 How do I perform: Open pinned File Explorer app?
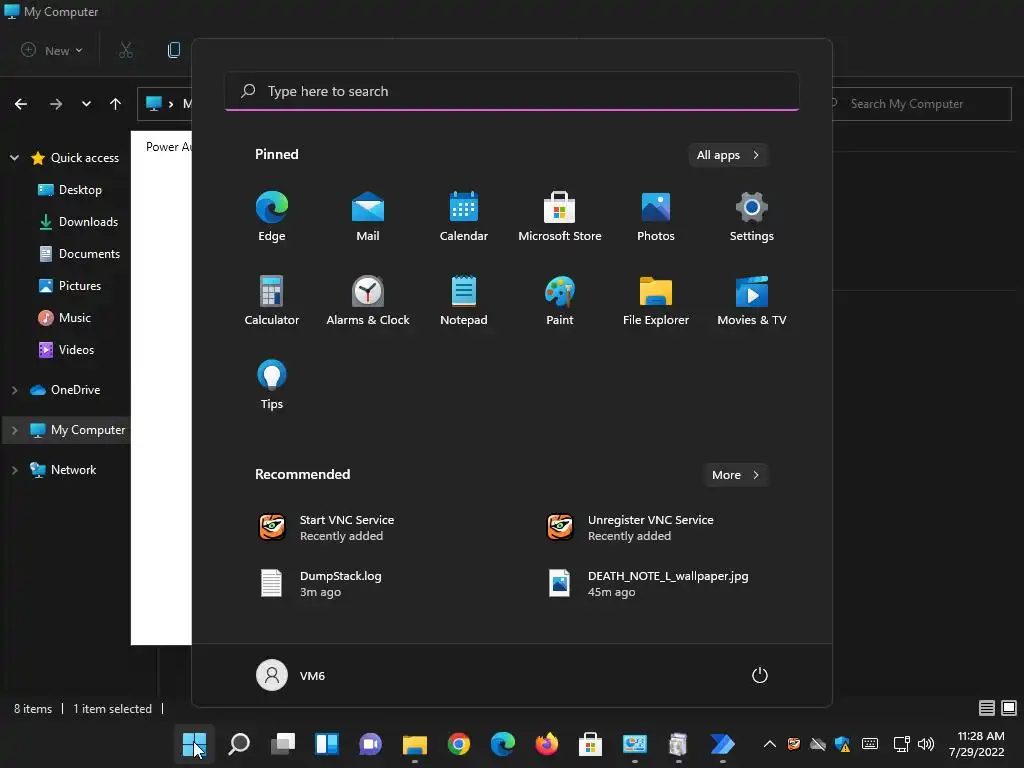click(656, 300)
